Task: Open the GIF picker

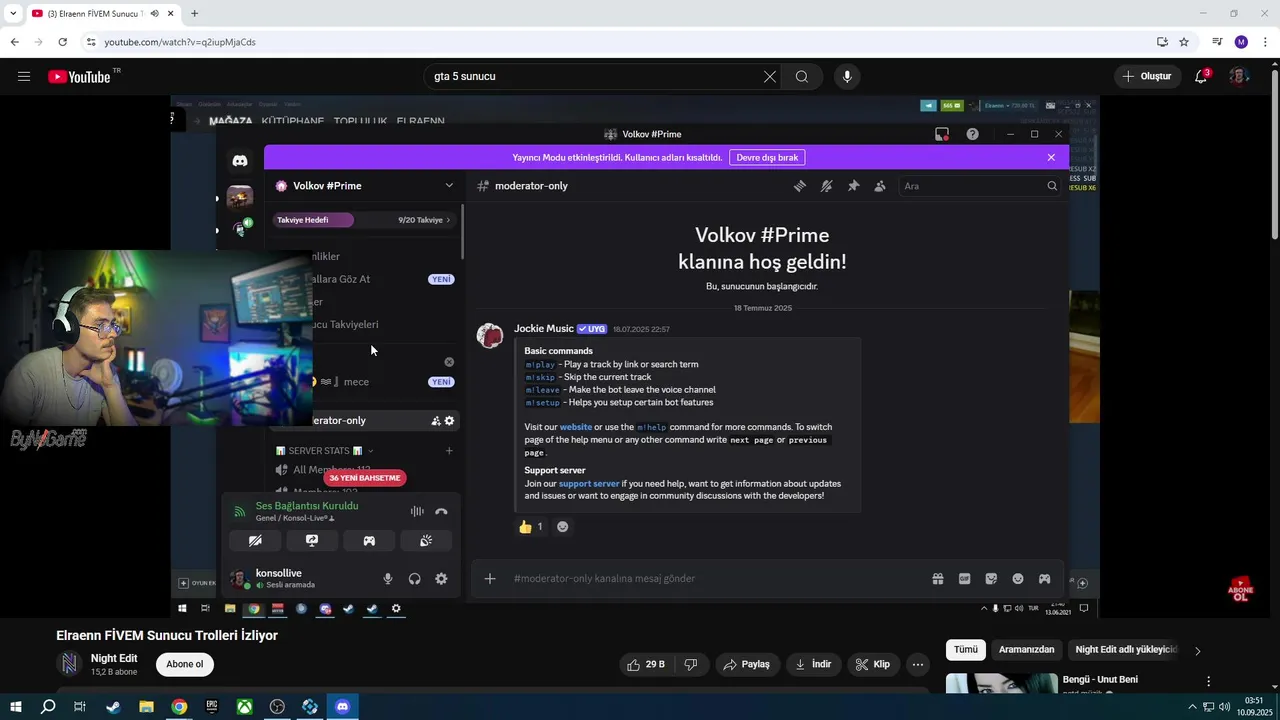Action: point(965,579)
